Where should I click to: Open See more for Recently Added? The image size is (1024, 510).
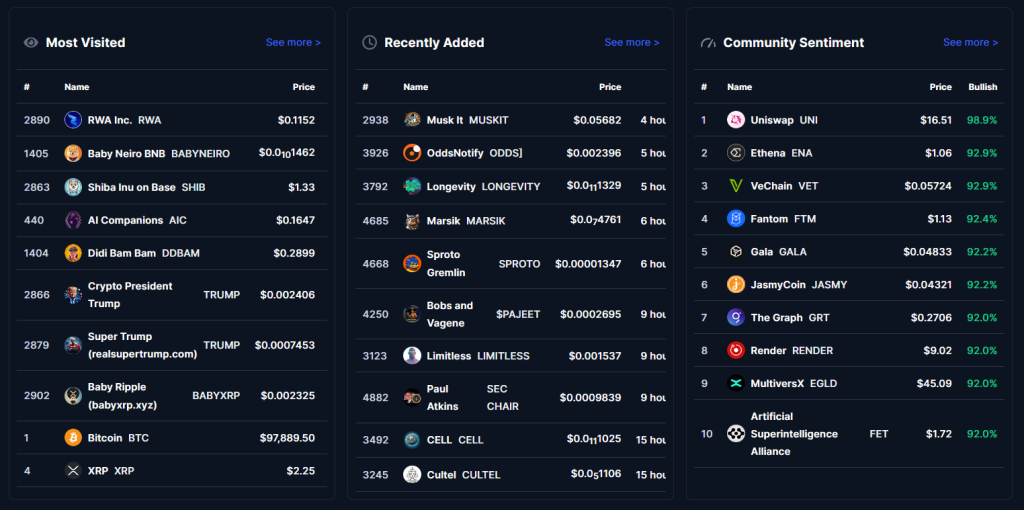coord(632,42)
